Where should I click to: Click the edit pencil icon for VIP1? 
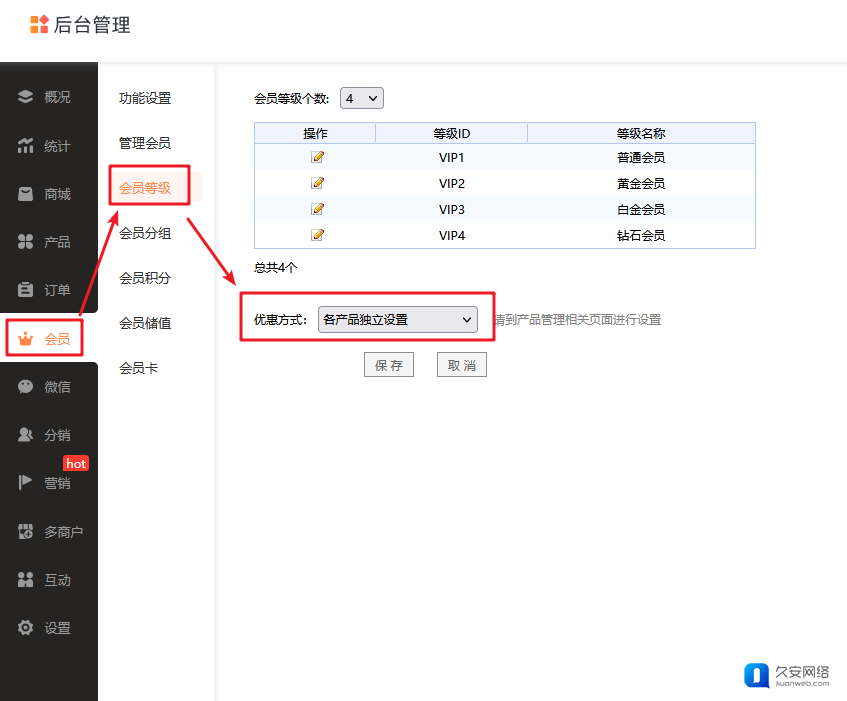pyautogui.click(x=318, y=157)
